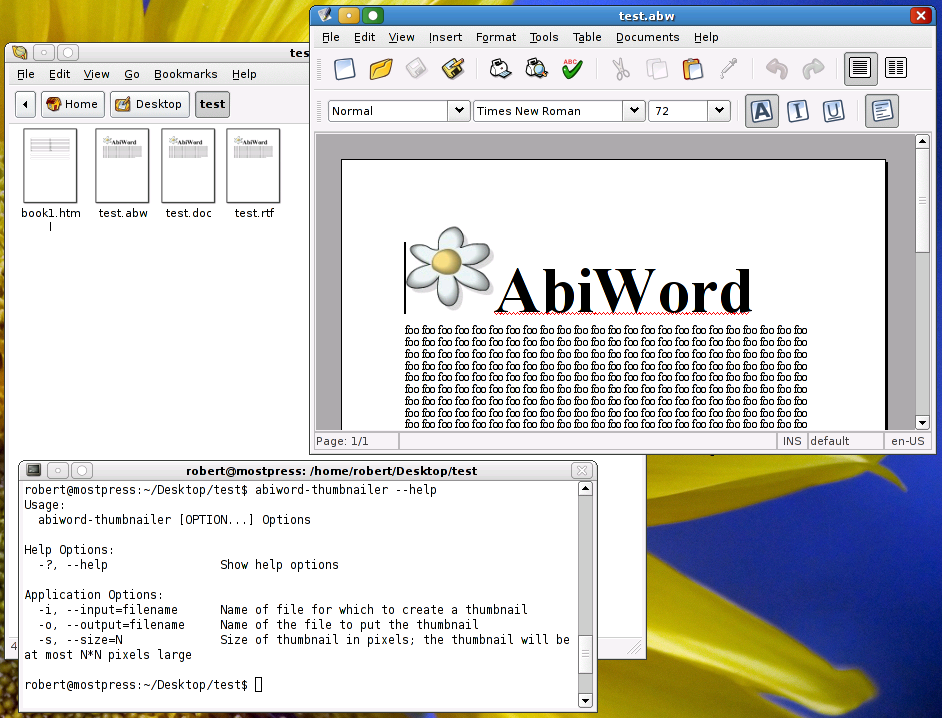
Task: Click the paragraph style field showing Normal
Action: click(x=388, y=111)
